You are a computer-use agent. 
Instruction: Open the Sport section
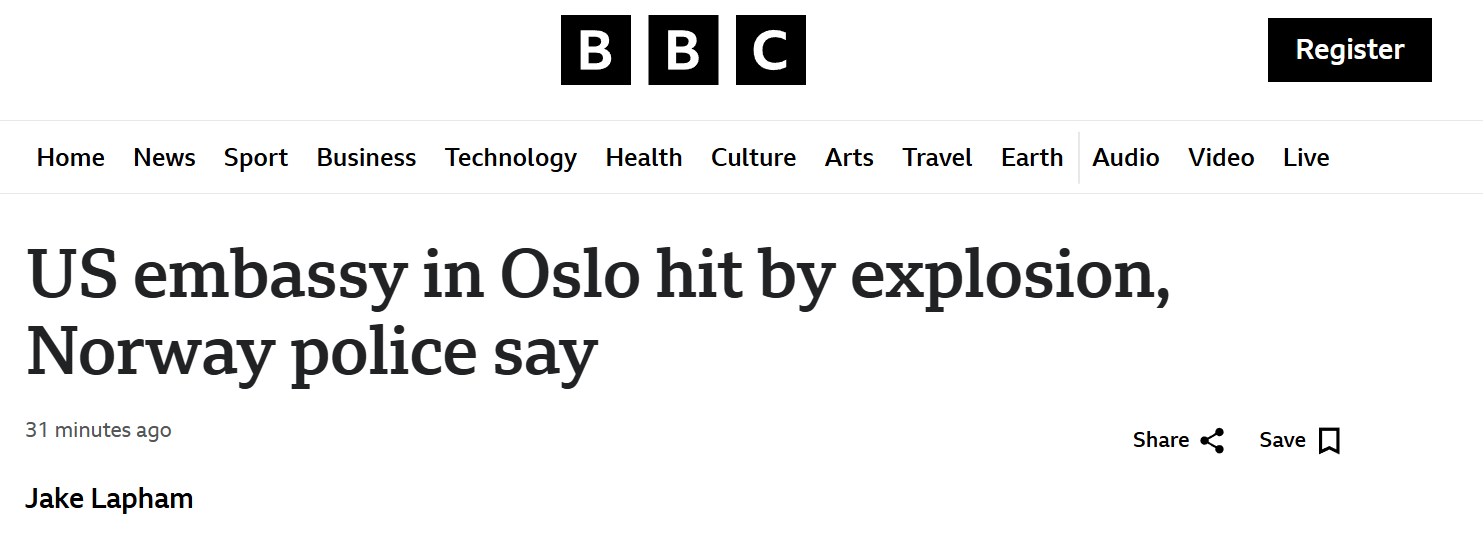[x=256, y=158]
